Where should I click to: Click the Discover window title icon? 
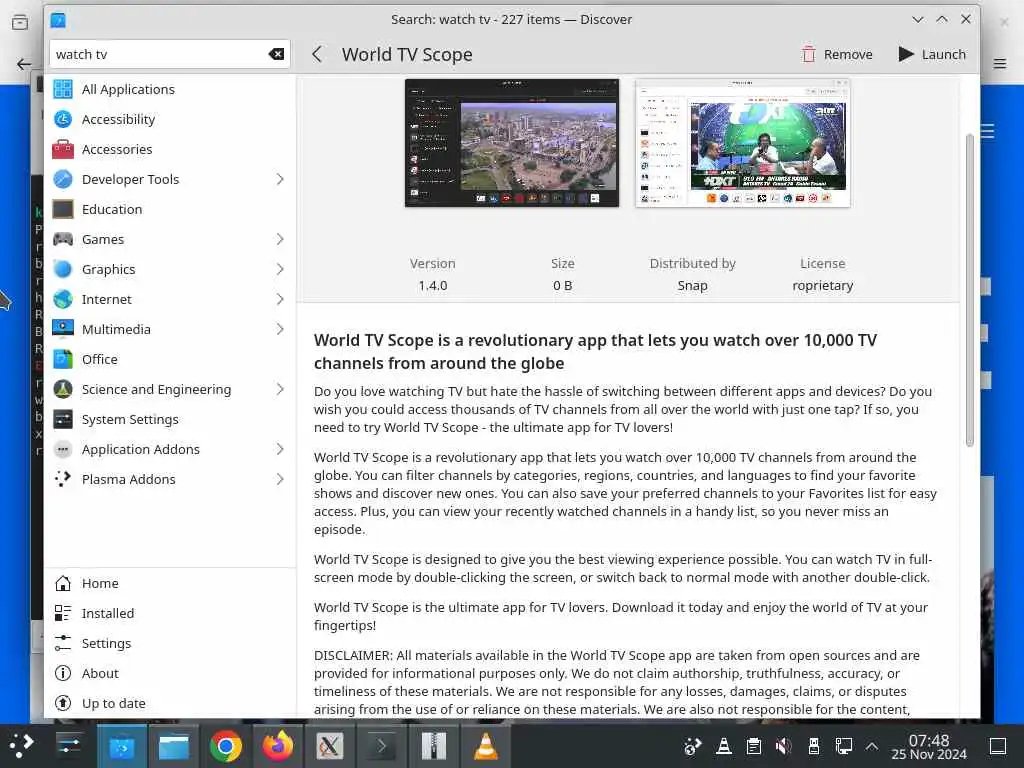[x=58, y=20]
